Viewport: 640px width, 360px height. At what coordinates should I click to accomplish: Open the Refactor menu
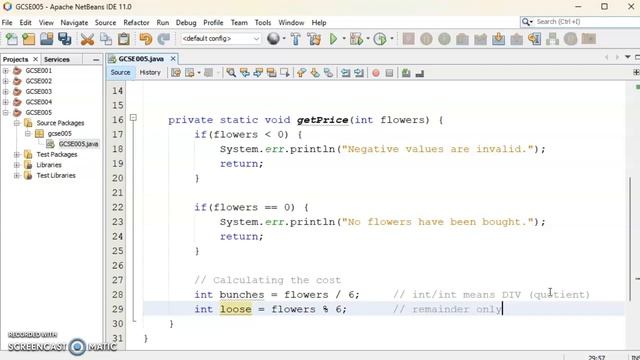(136, 22)
